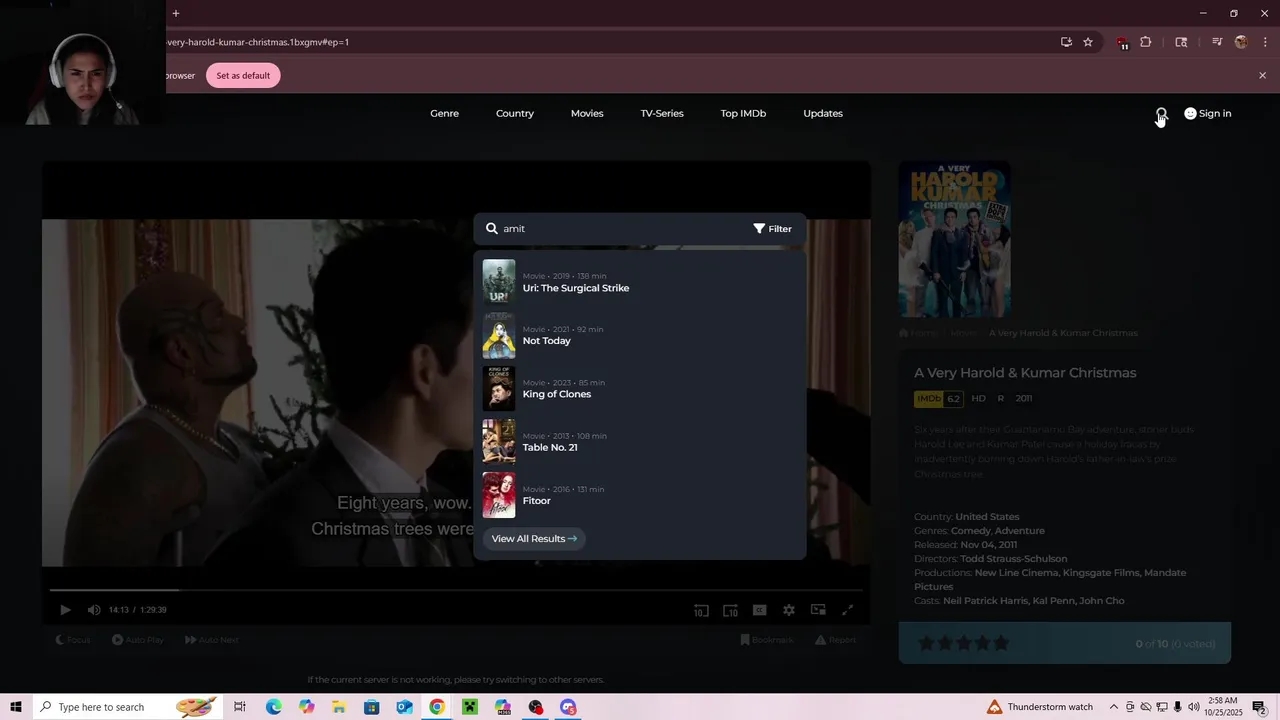Click the 'Neil Patrick Harris' cast link
The width and height of the screenshot is (1280, 720).
pos(985,601)
